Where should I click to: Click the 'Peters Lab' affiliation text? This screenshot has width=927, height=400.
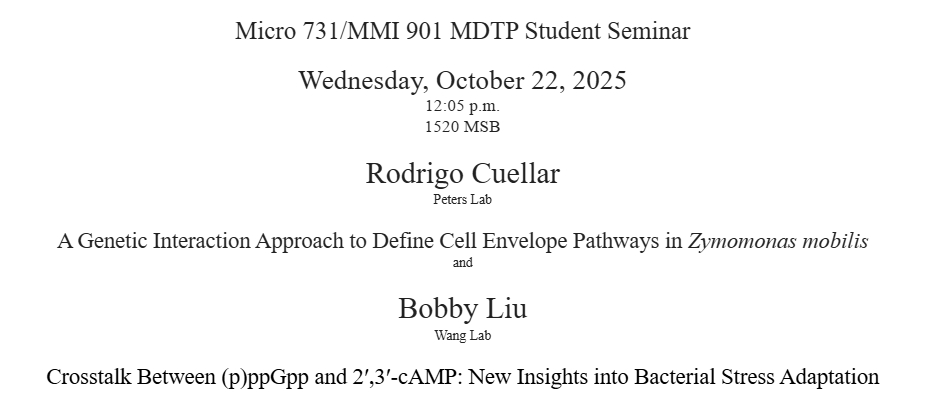(462, 199)
